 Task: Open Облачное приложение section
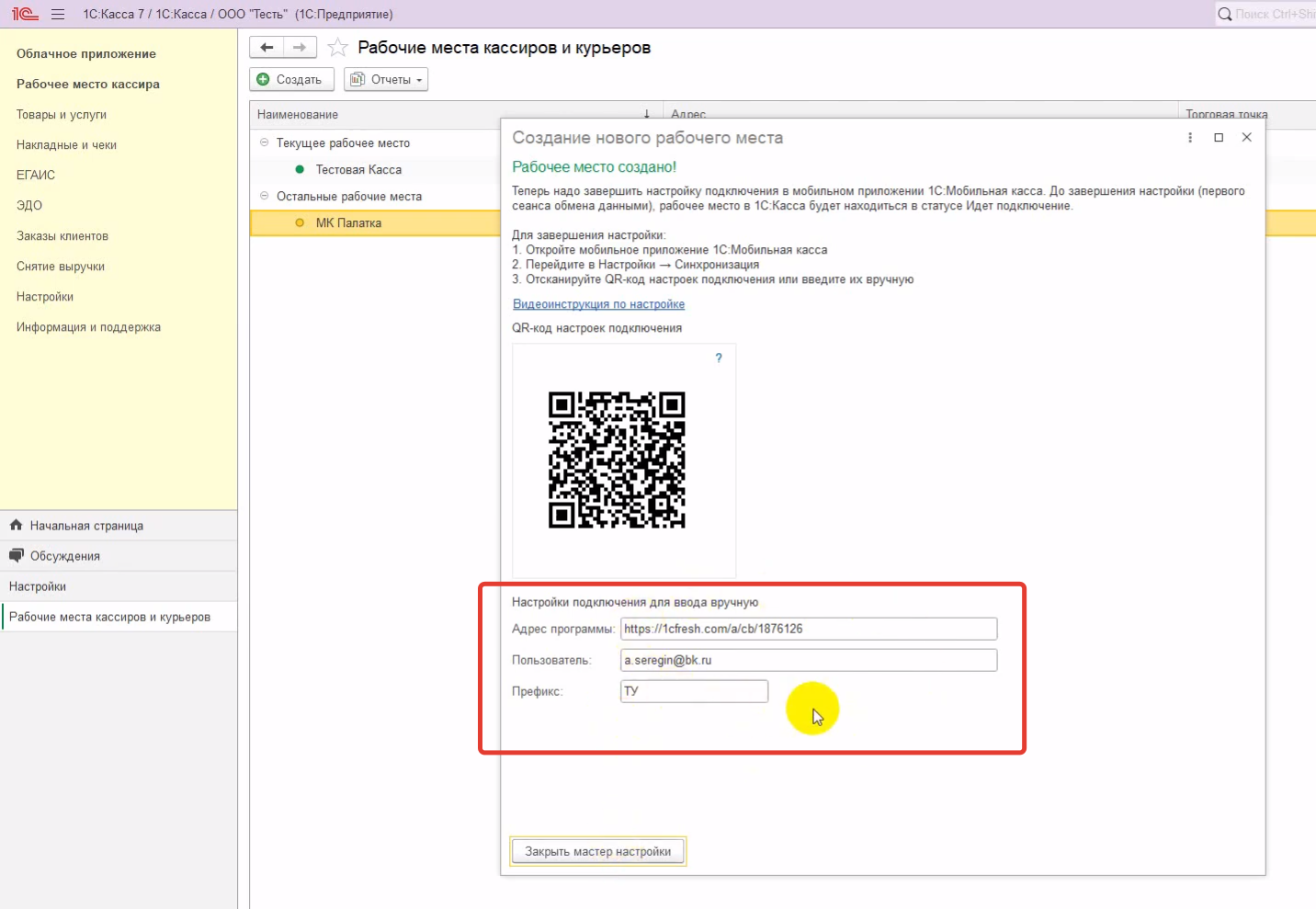[x=86, y=53]
